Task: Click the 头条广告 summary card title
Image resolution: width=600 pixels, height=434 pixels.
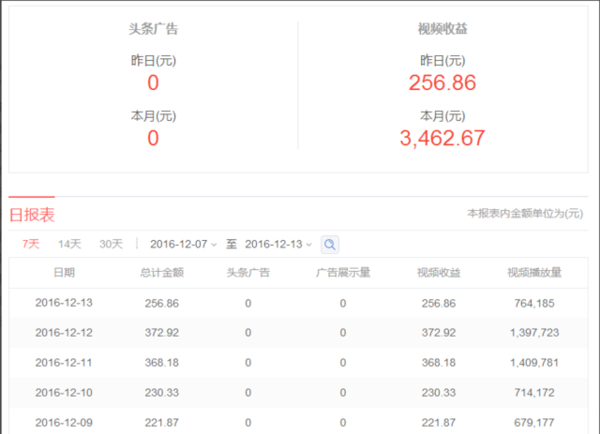Action: 153,29
